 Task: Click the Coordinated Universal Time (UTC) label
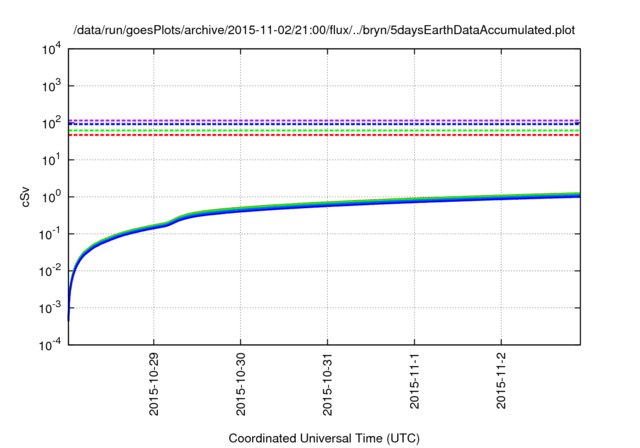324,438
